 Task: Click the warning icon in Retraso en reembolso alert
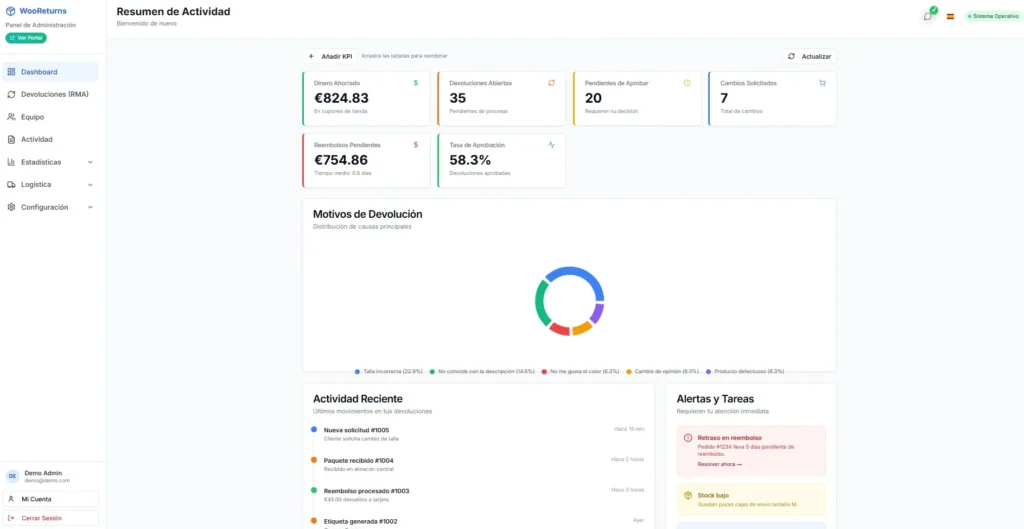click(688, 438)
